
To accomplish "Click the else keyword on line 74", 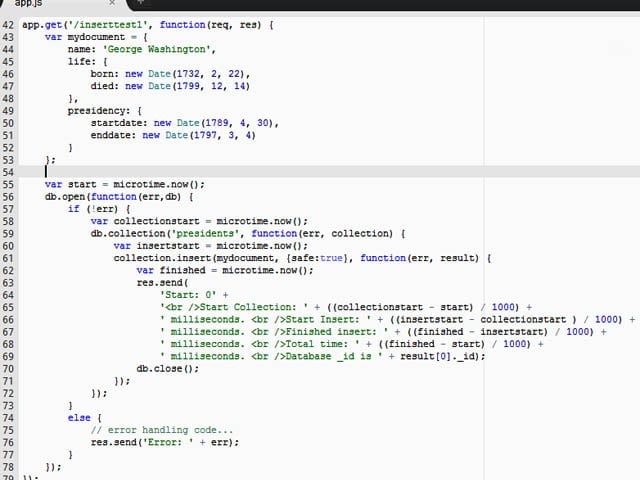I will coord(79,418).
